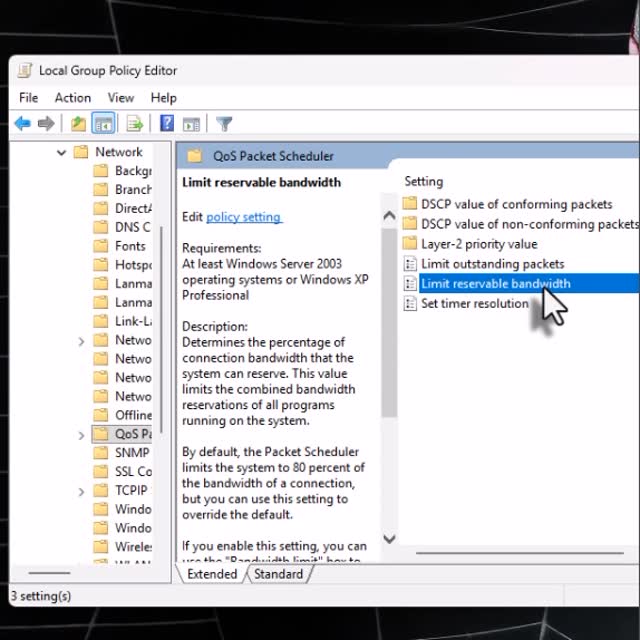640x640 pixels.
Task: Click folder icon beside SNMP
Action: pyautogui.click(x=100, y=453)
